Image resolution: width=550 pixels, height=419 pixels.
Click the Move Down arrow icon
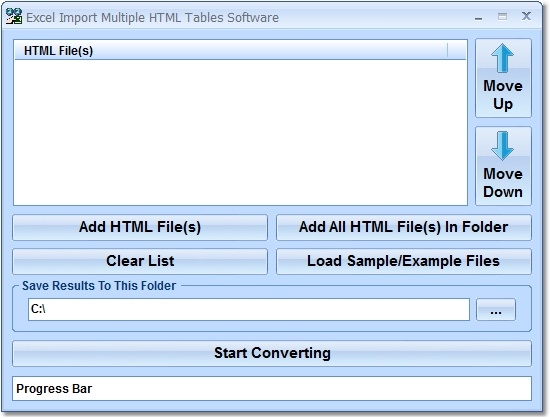pos(503,146)
